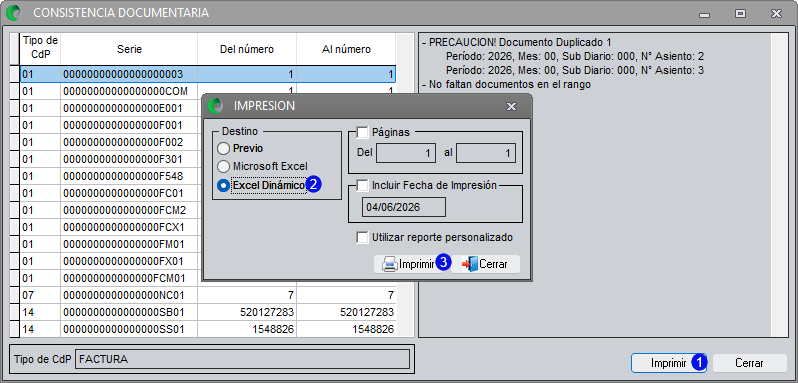
Task: Click the line mentioning N° Asiento: 2
Action: point(575,56)
